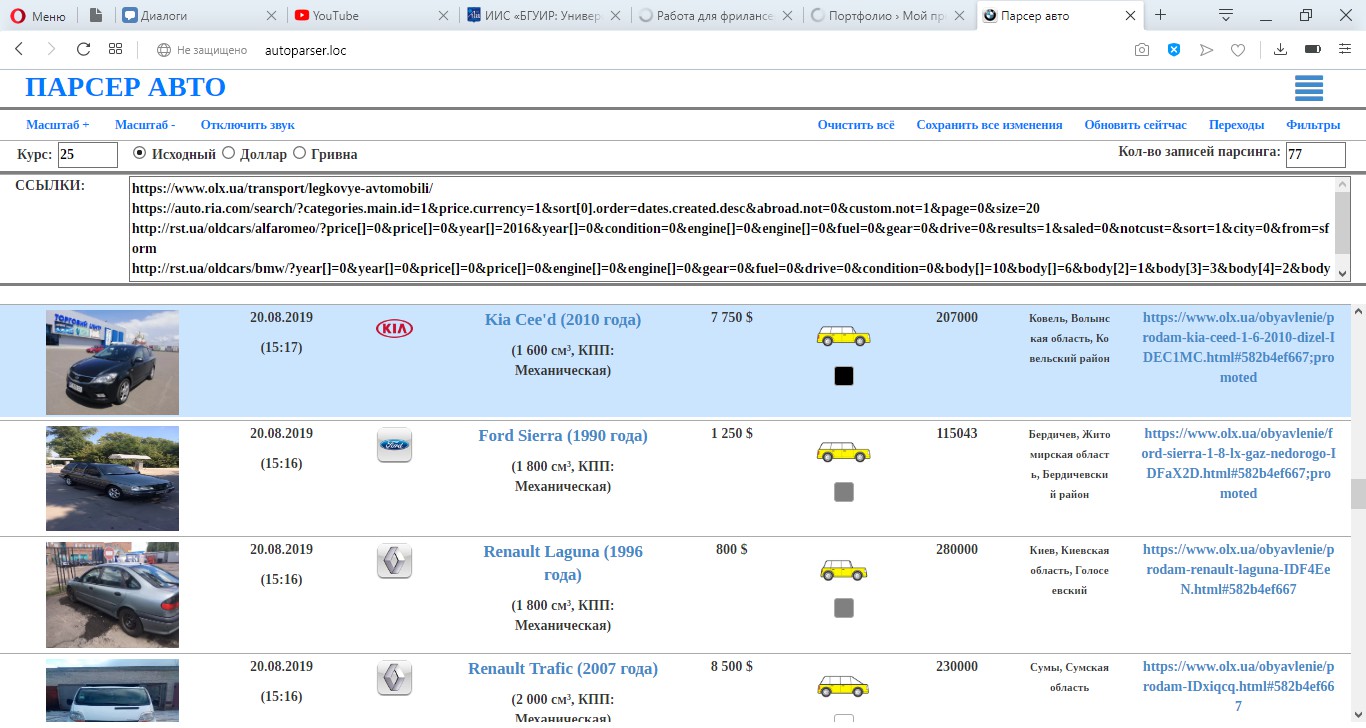Click Отключить звук to mute sound
This screenshot has height=728, width=1366.
click(248, 125)
